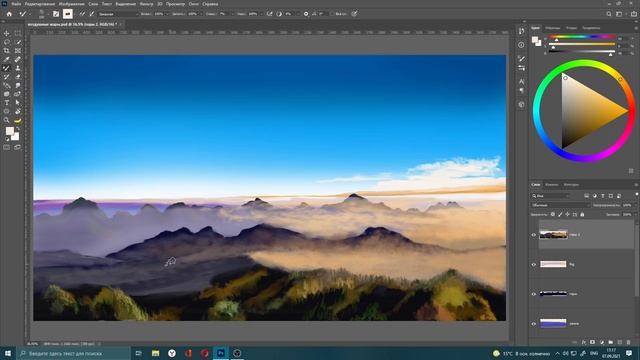This screenshot has height=360, width=640.
Task: Open the layer blend mode dropdown
Action: [560, 205]
